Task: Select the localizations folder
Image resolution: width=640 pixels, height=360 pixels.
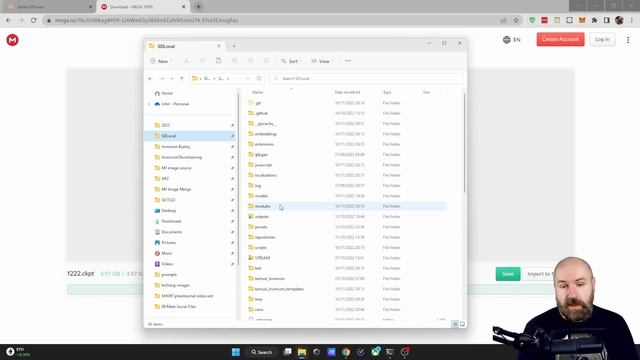Action: tap(266, 176)
